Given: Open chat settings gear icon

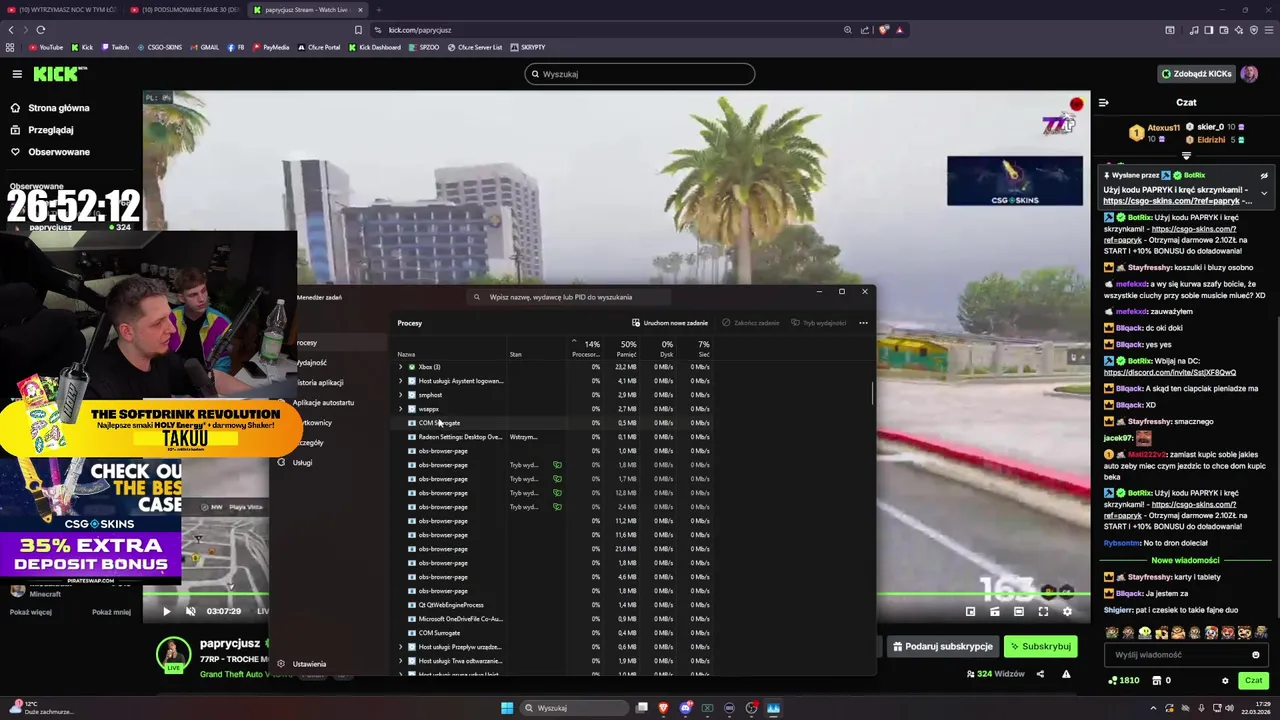Looking at the screenshot, I should click(x=1225, y=681).
